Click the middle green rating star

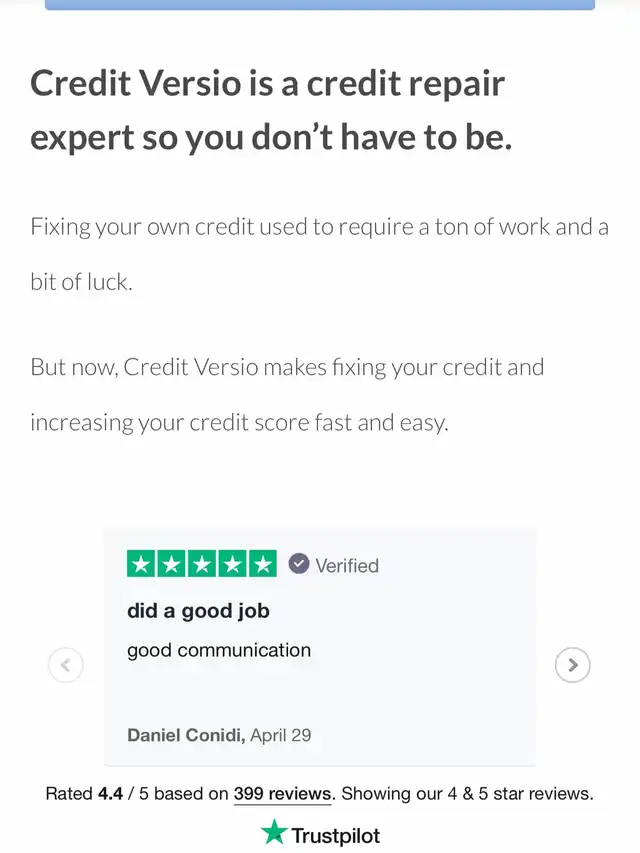tap(202, 564)
